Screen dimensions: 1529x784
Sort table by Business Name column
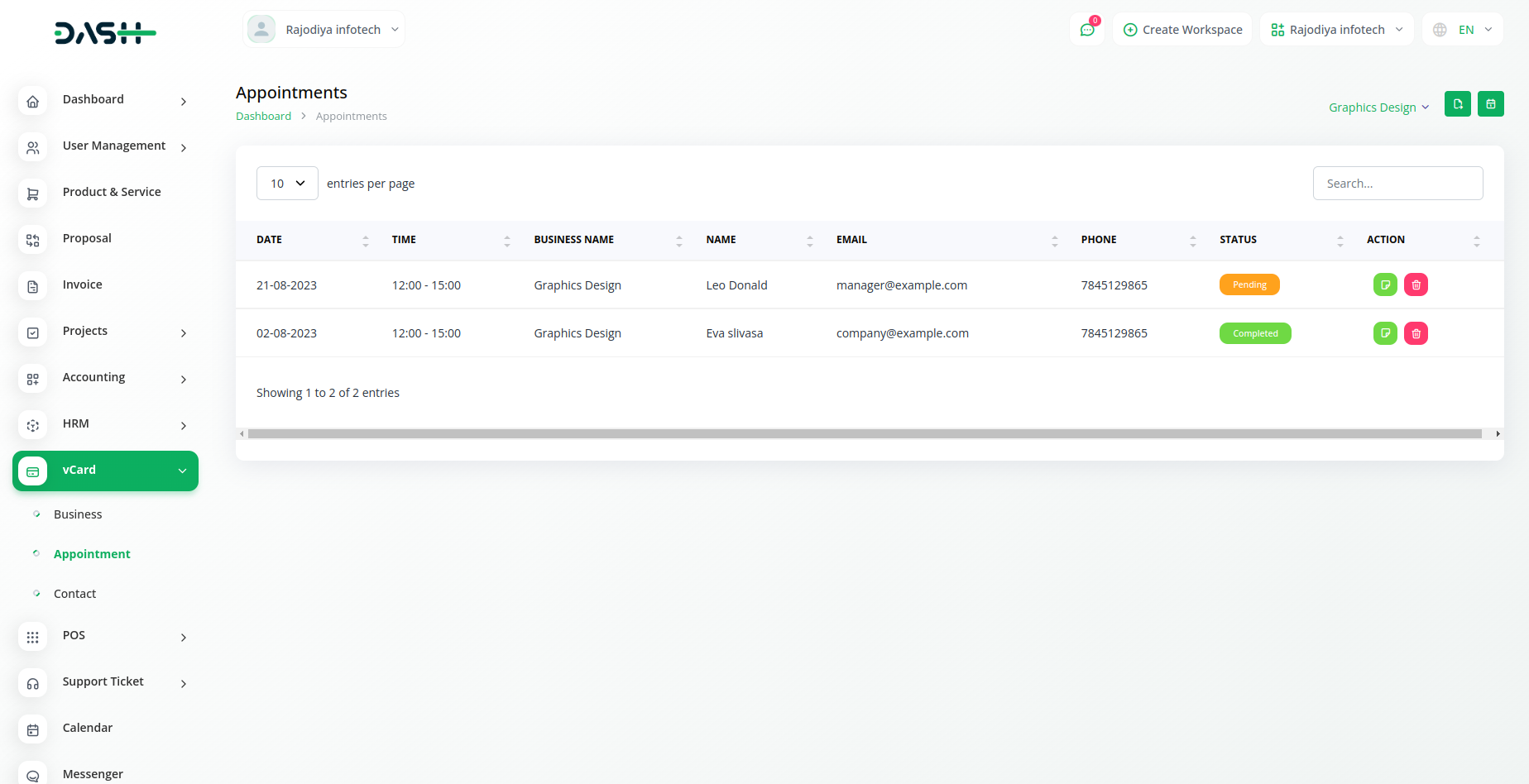pos(678,241)
